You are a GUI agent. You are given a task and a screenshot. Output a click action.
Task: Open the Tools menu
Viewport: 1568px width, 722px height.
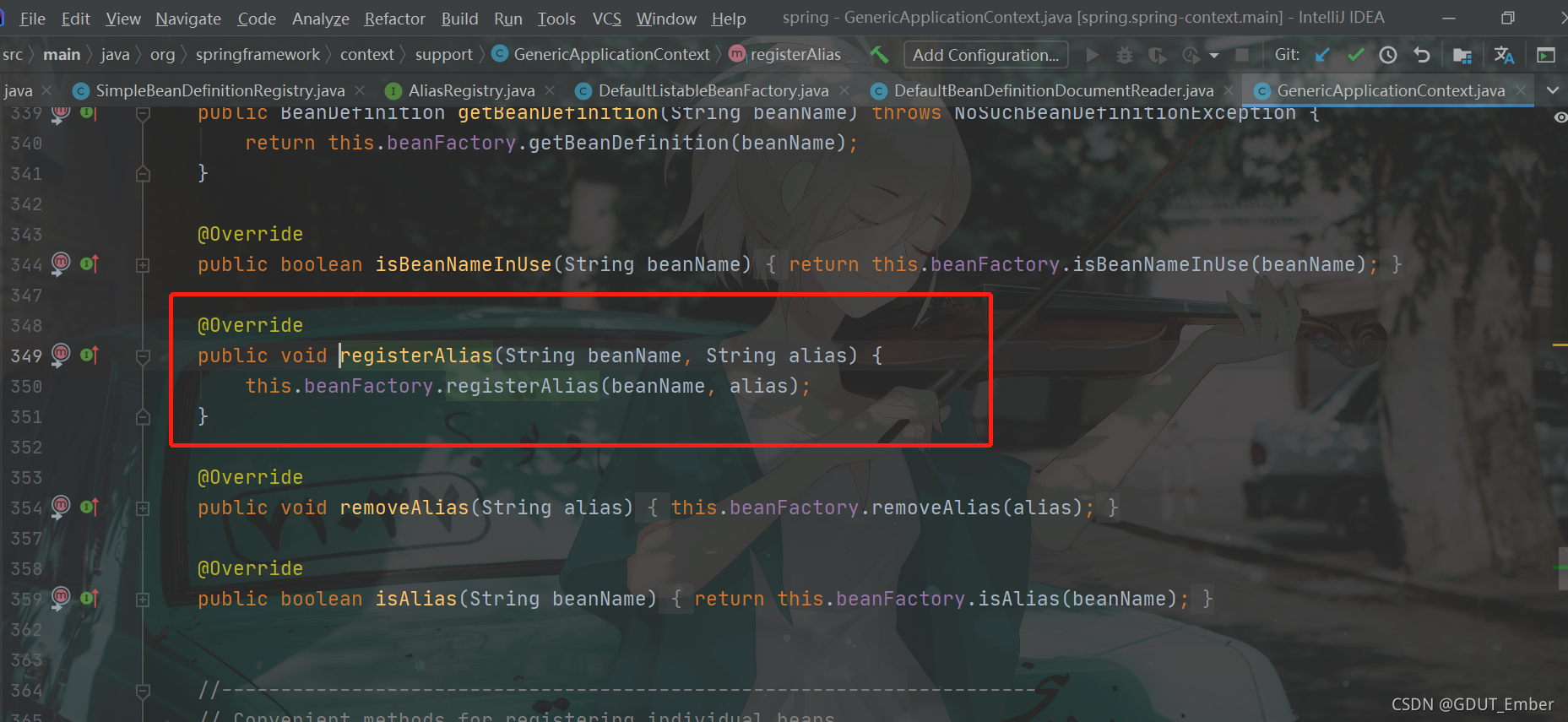[556, 18]
